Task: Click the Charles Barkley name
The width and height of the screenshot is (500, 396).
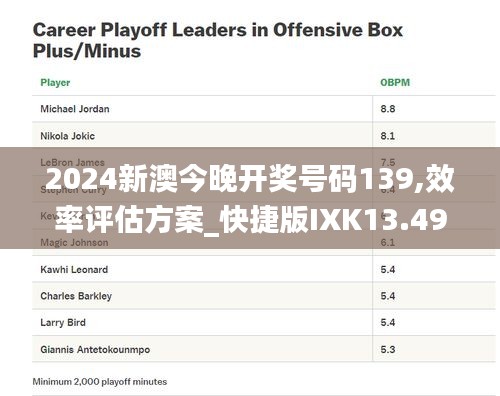Action: coord(76,296)
